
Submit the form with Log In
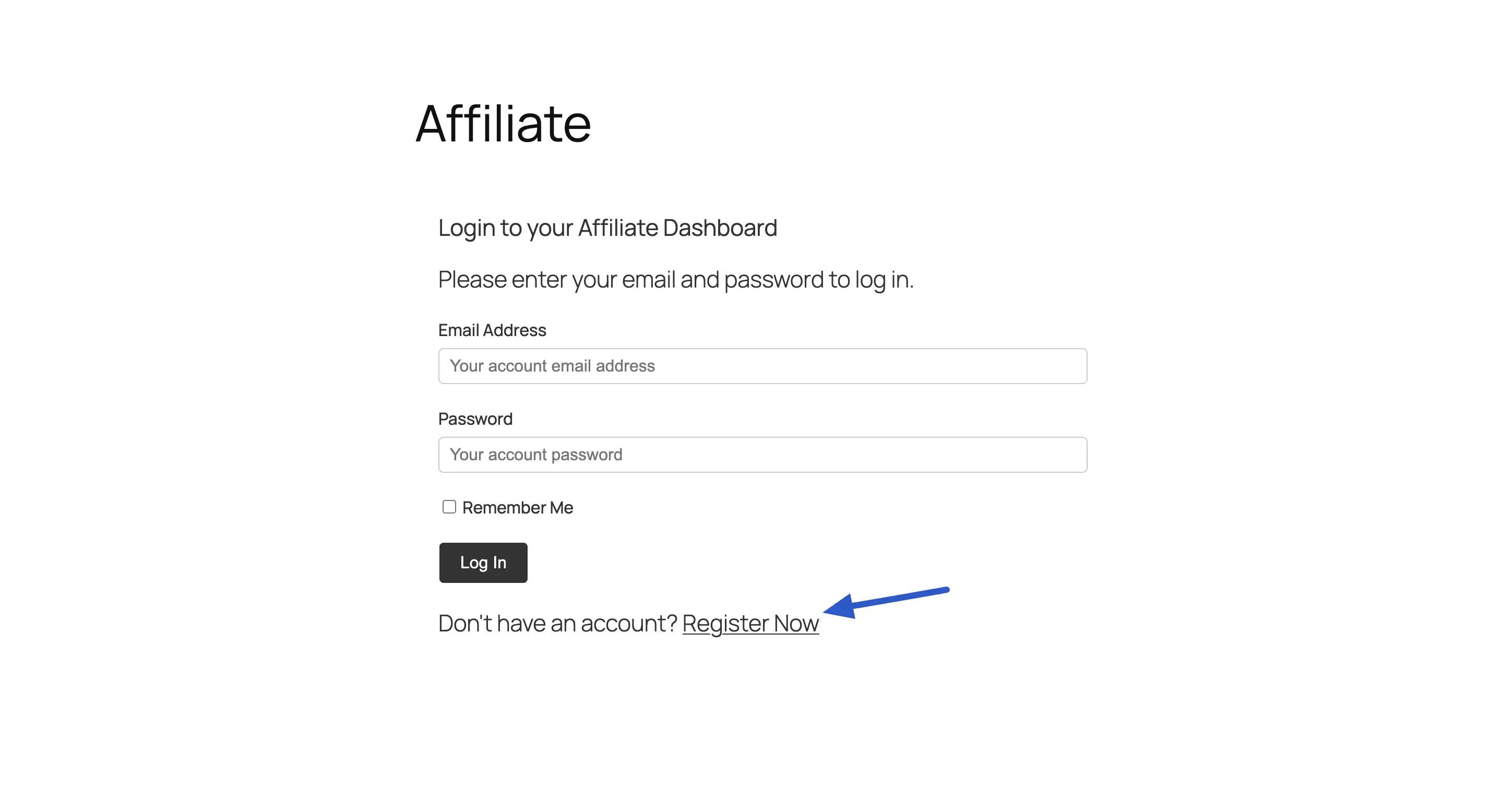[483, 563]
